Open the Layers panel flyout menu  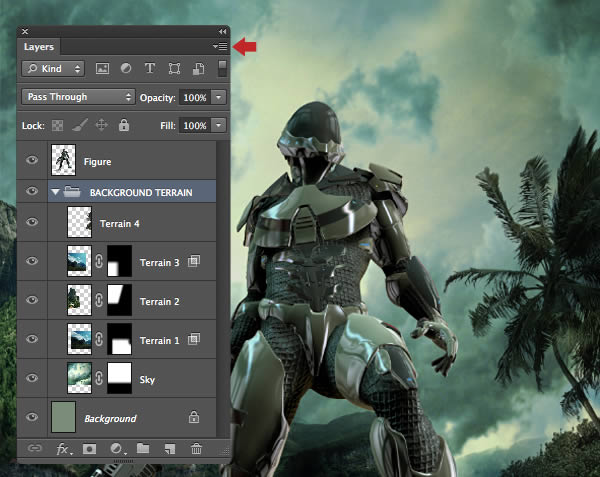point(220,46)
